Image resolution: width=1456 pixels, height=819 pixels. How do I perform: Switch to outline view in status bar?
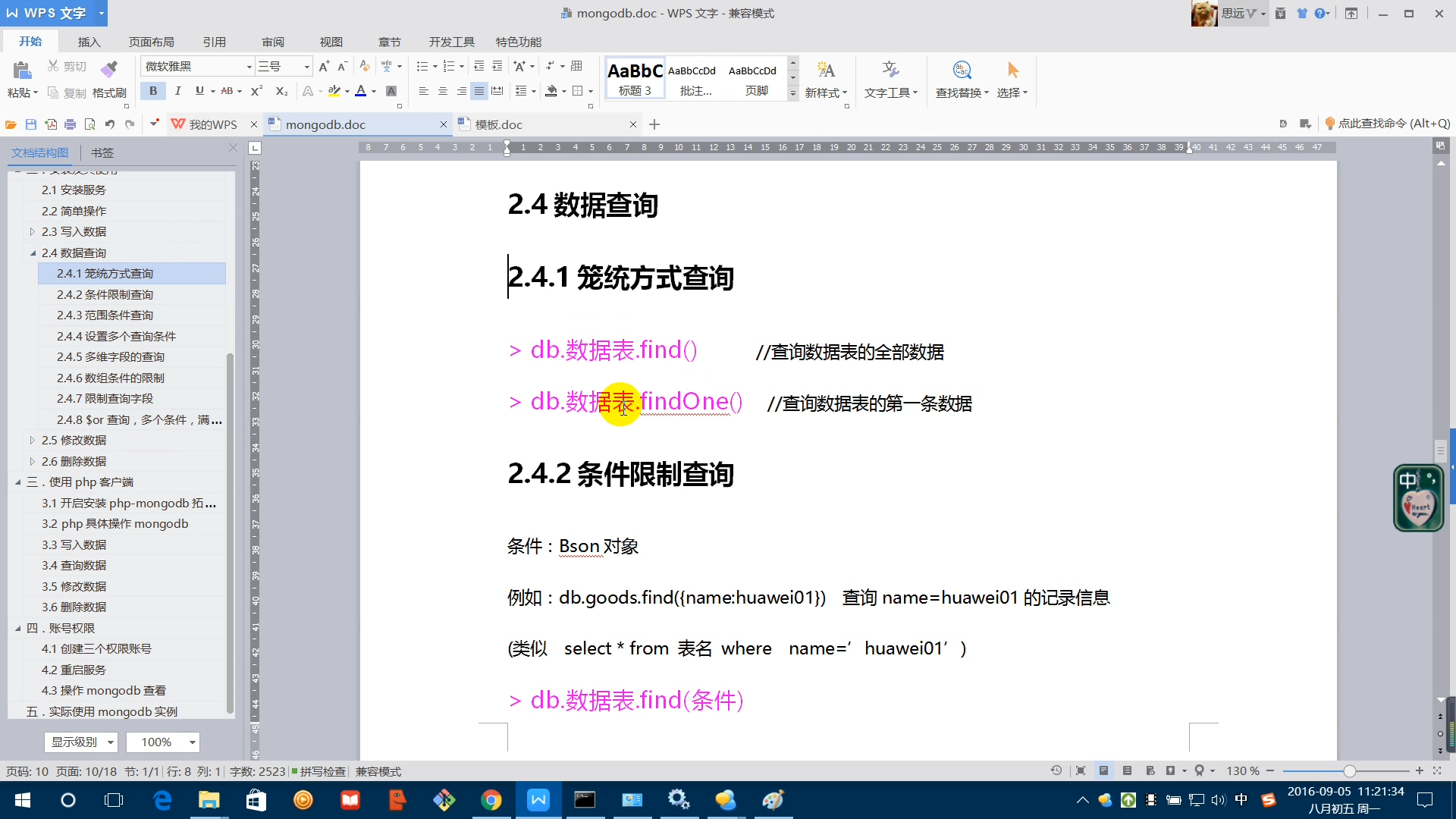point(1127,771)
